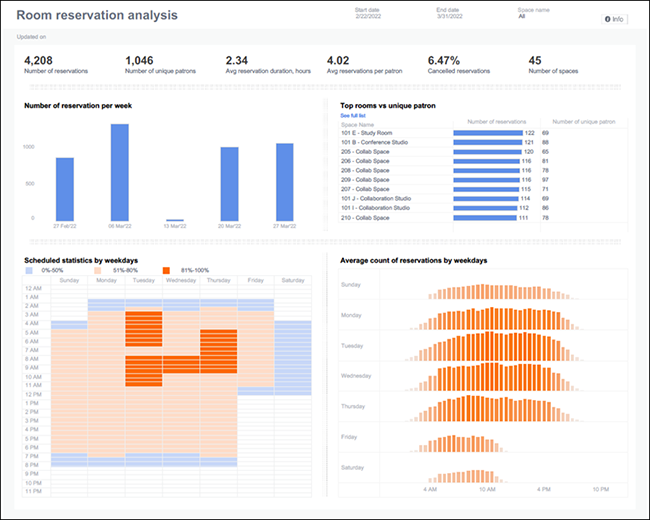Click the Sunday label in average count chart
650x520 pixels.
pyautogui.click(x=351, y=285)
